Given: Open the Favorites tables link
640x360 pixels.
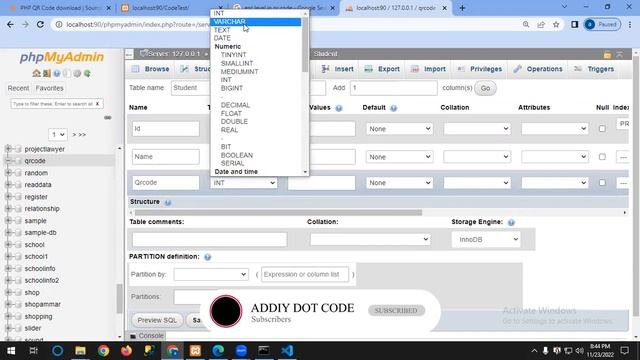Looking at the screenshot, I should [49, 88].
